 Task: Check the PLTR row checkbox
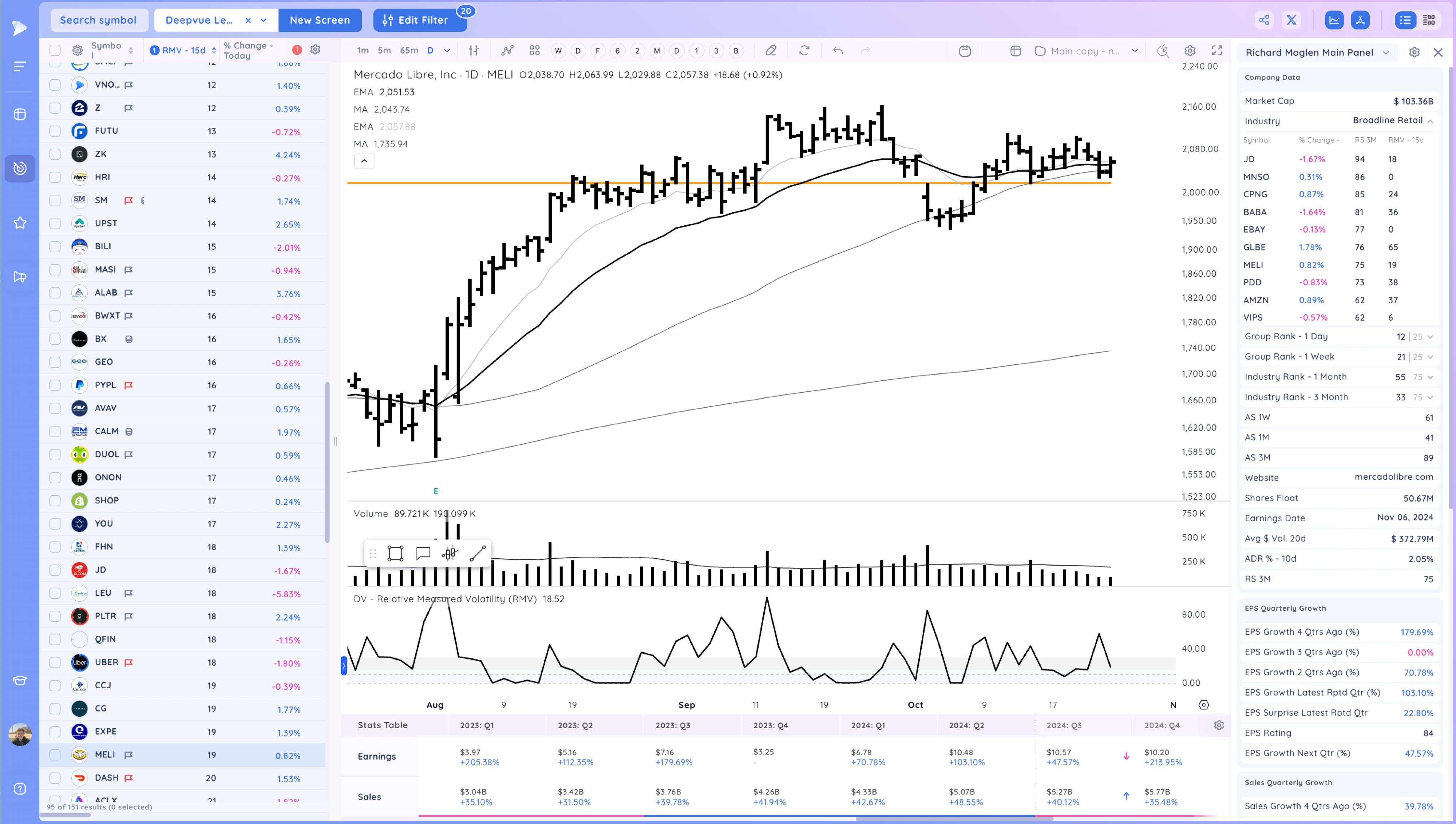point(55,616)
